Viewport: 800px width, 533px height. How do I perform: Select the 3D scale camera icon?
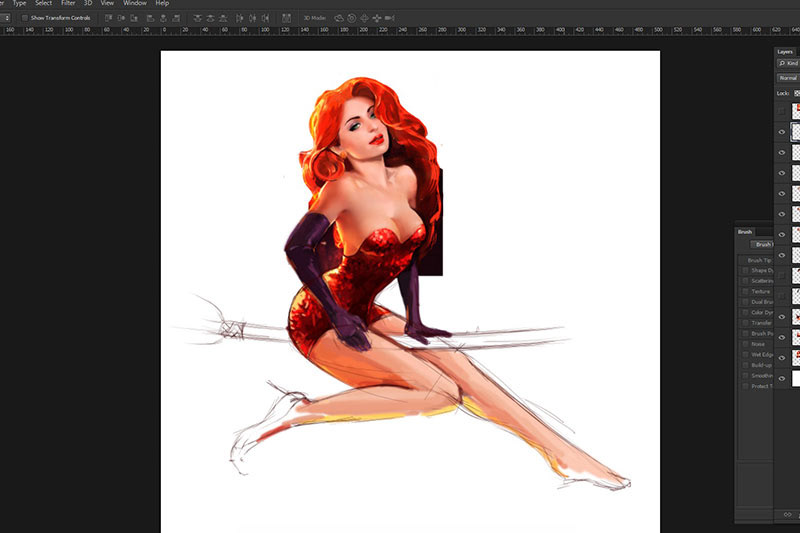coord(389,18)
